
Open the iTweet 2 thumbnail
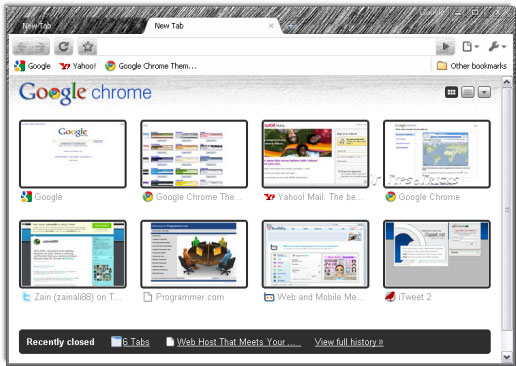click(x=437, y=254)
